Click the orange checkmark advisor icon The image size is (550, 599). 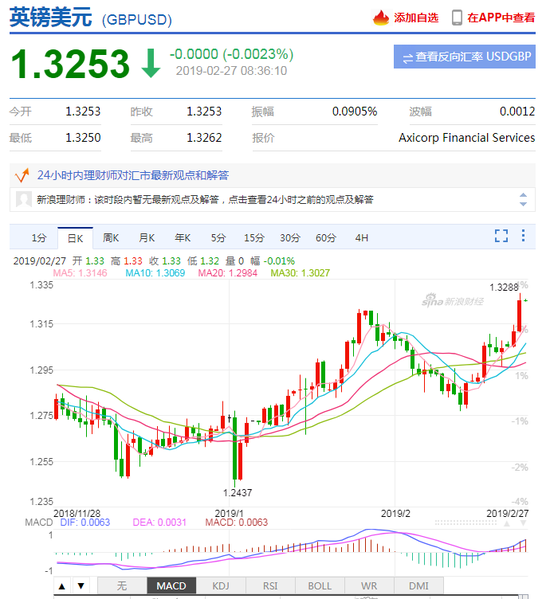[22, 175]
